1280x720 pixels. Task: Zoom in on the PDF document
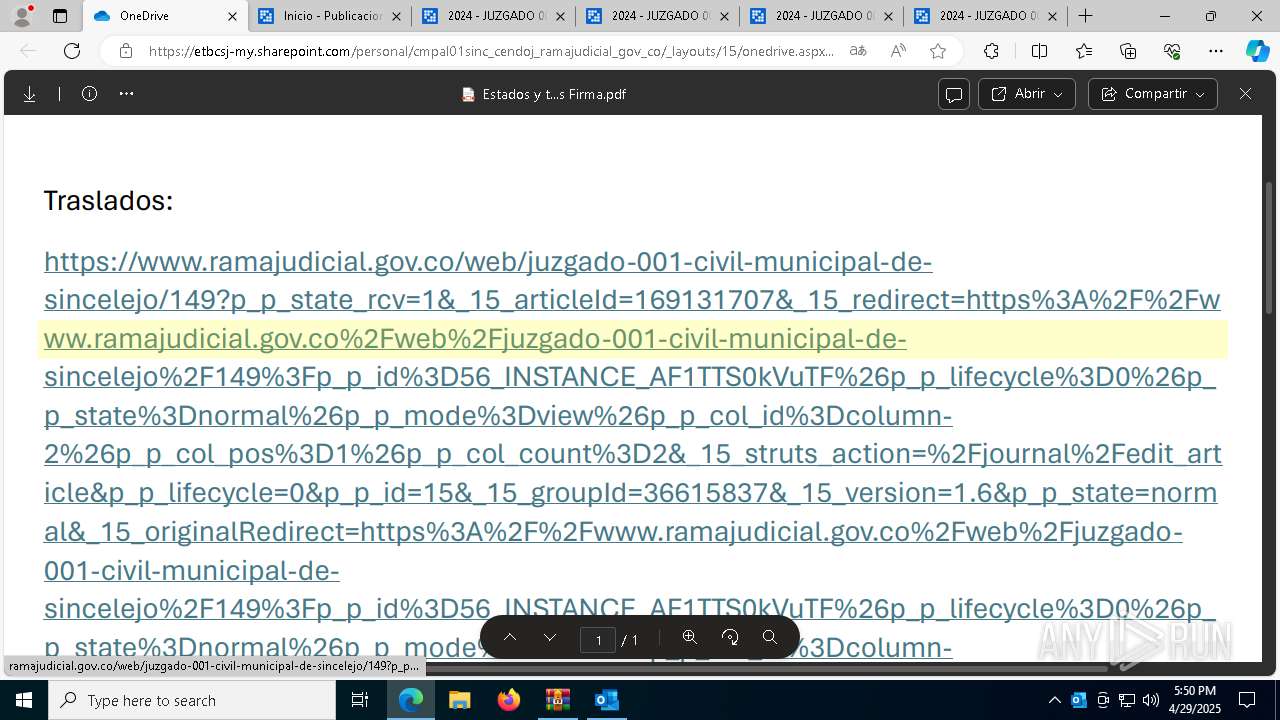click(x=689, y=638)
